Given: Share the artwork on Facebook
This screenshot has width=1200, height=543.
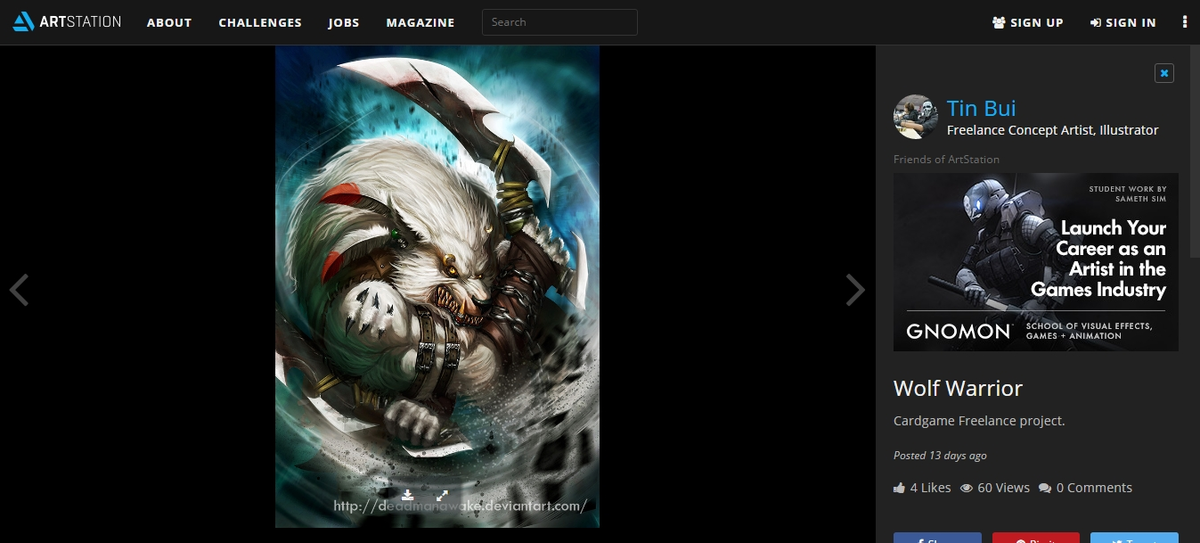Looking at the screenshot, I should point(937,538).
